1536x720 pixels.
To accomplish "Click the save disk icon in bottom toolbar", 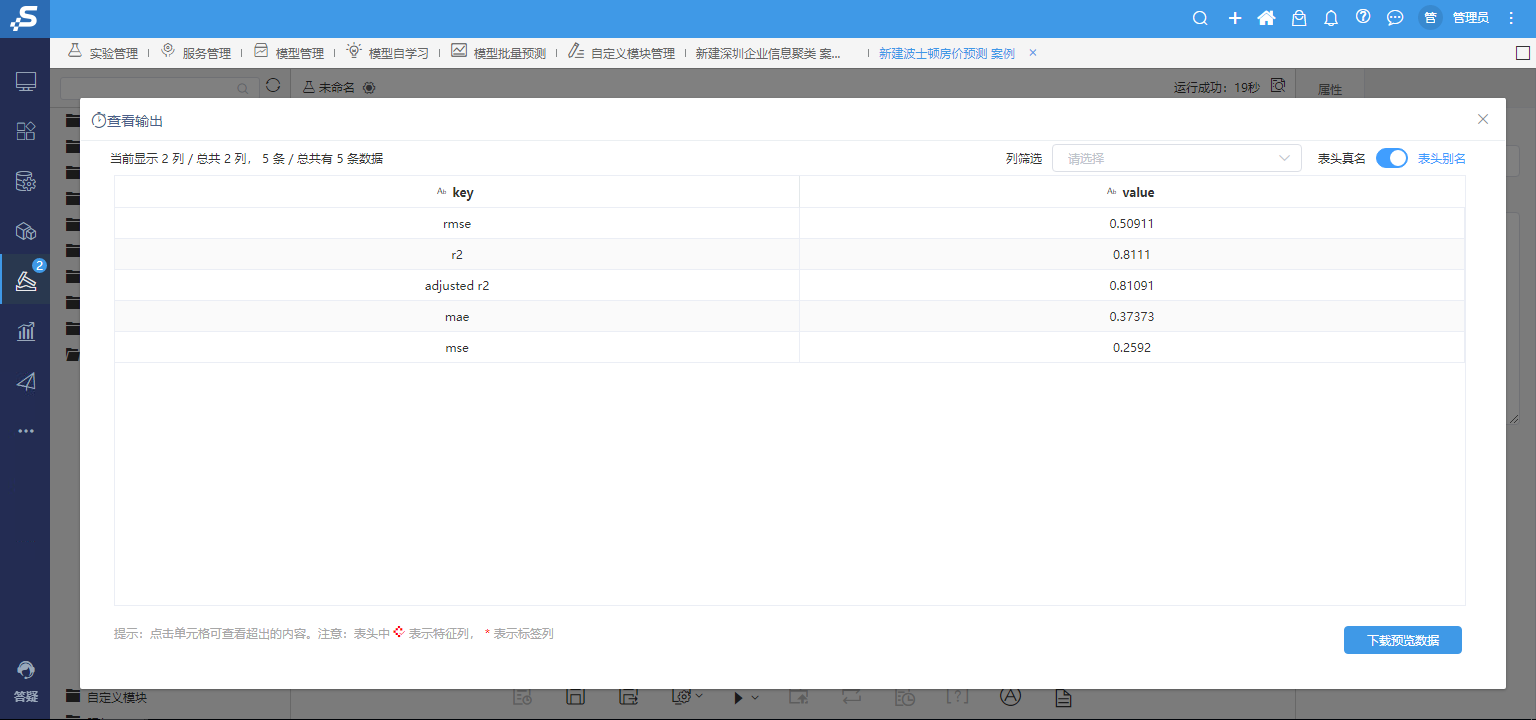I will click(574, 697).
